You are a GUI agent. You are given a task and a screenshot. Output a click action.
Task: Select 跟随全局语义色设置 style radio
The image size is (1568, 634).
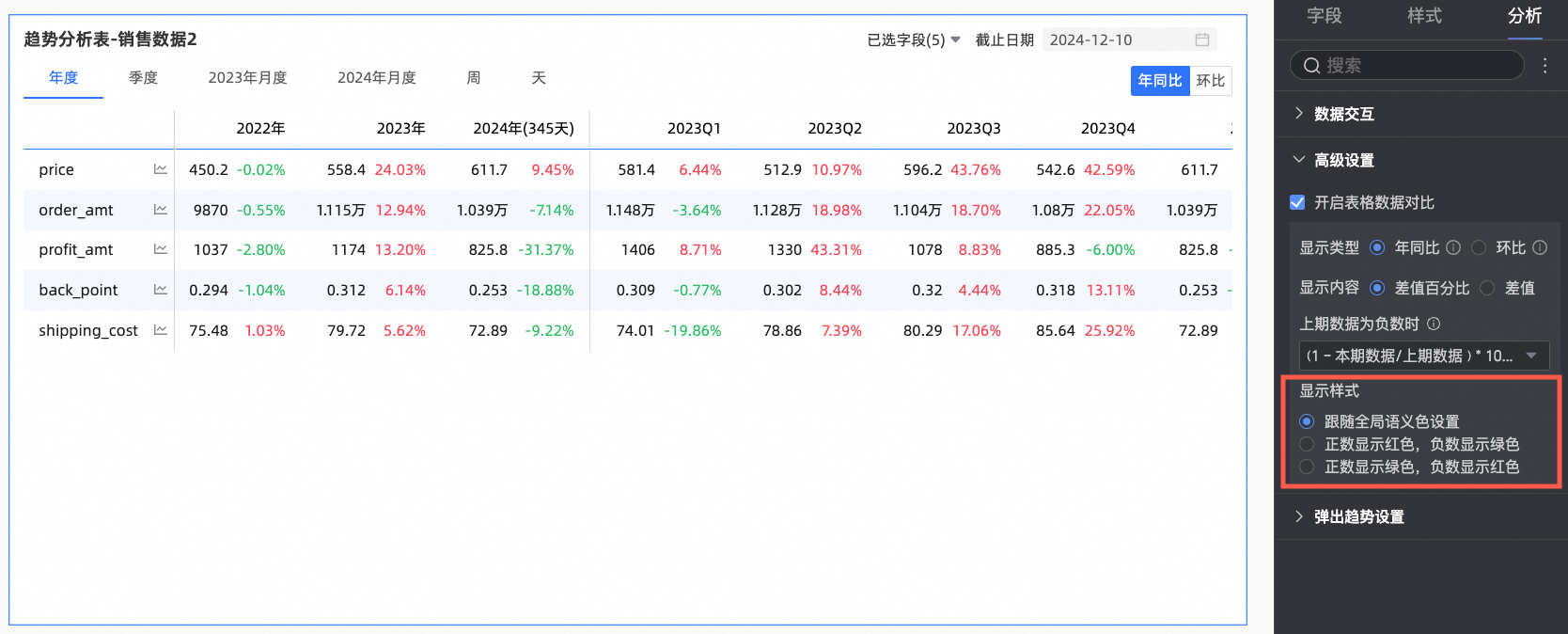tap(1307, 421)
